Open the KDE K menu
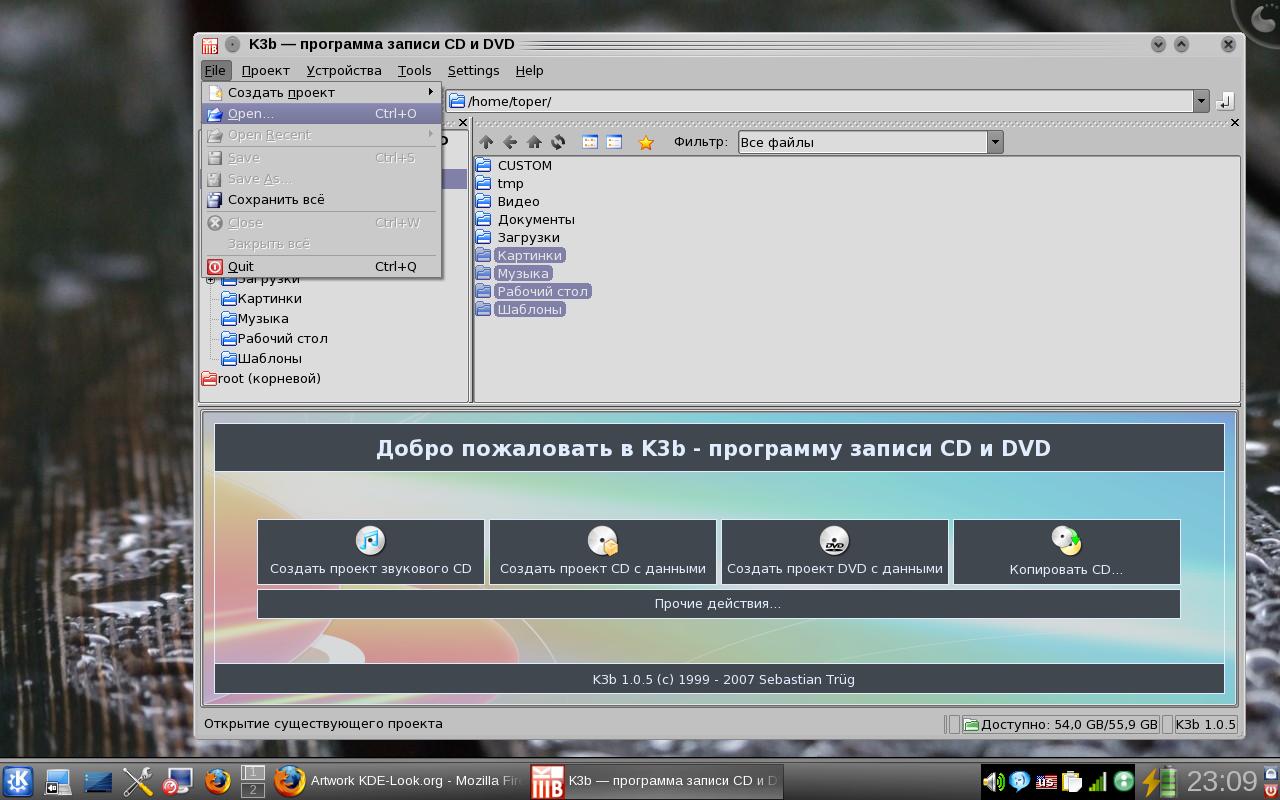This screenshot has height=800, width=1280. [x=18, y=781]
